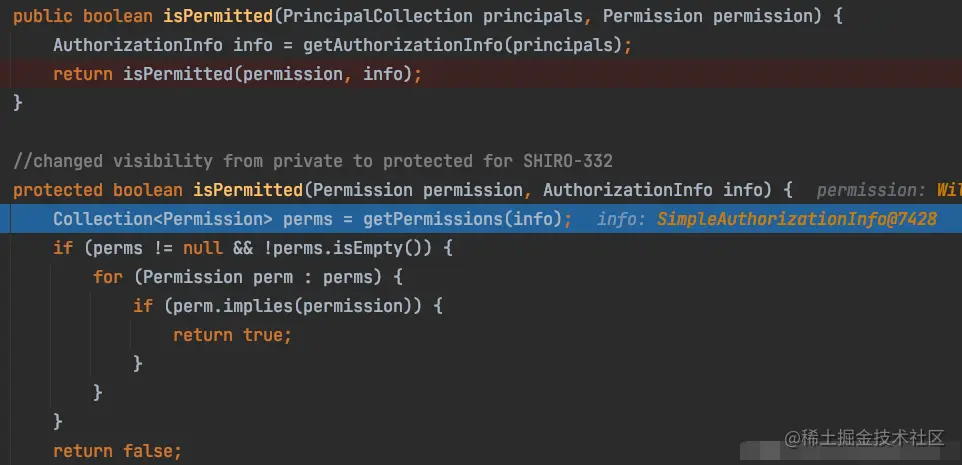
Task: Click the return true statement
Action: coord(233,335)
